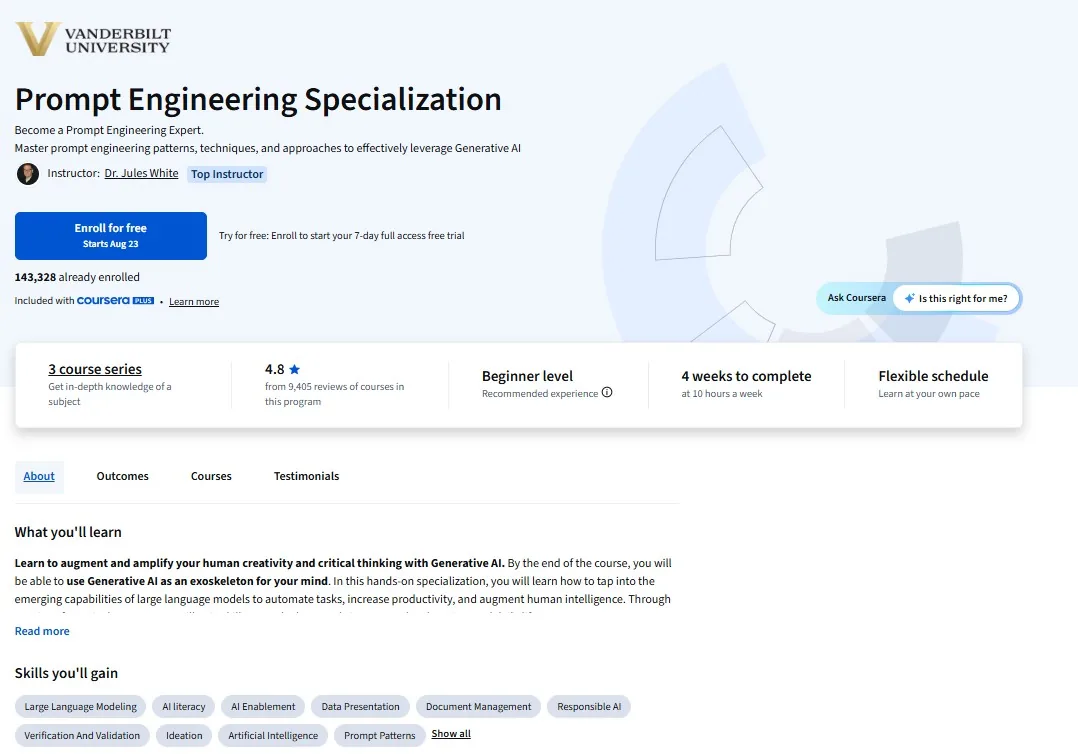Switch to the Courses tab

pyautogui.click(x=211, y=476)
